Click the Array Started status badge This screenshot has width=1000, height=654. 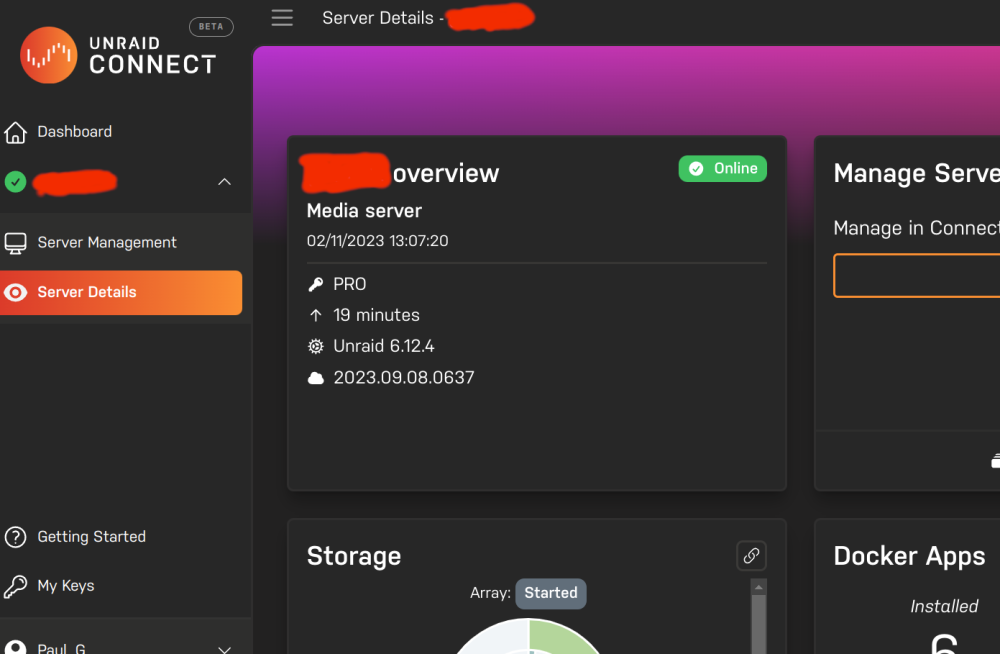[550, 593]
